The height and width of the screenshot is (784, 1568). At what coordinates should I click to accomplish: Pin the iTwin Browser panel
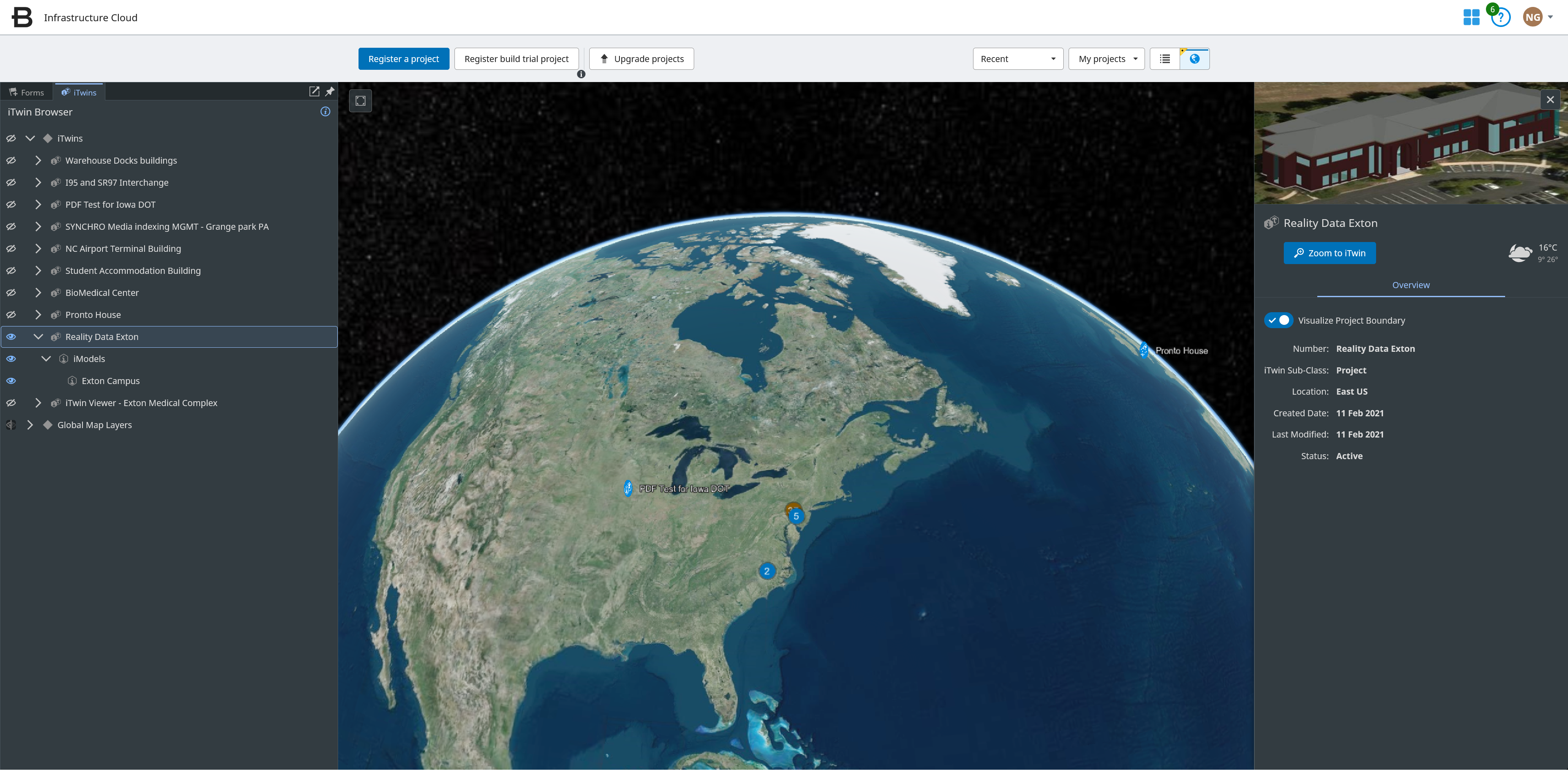point(330,91)
